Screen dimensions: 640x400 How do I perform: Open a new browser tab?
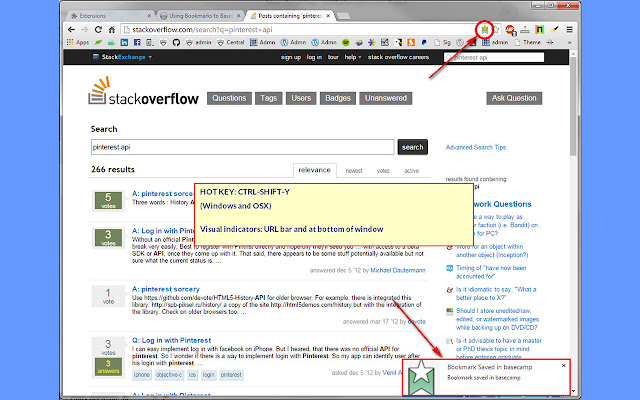(x=343, y=16)
